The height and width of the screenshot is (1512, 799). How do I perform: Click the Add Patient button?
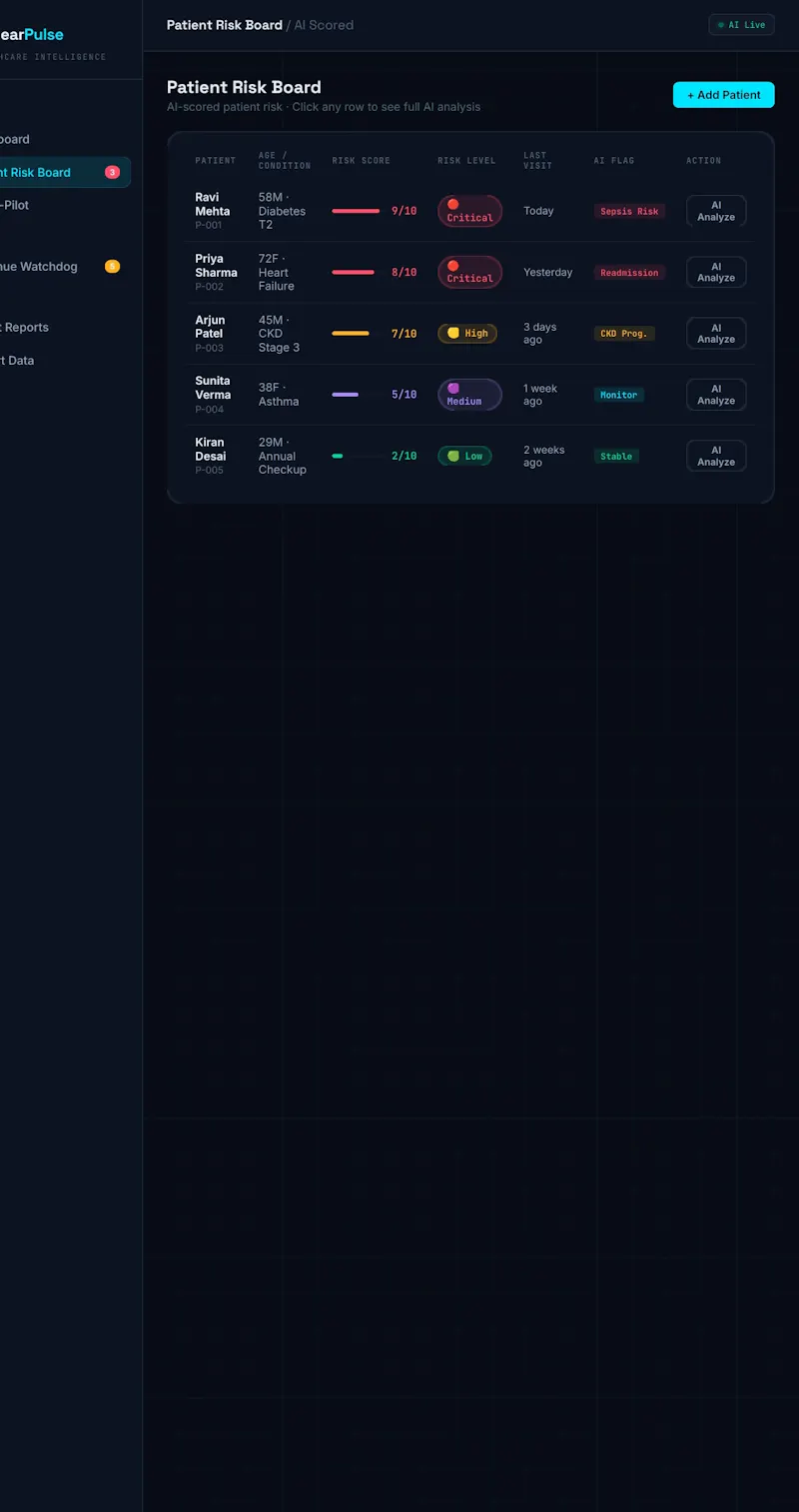tap(723, 95)
